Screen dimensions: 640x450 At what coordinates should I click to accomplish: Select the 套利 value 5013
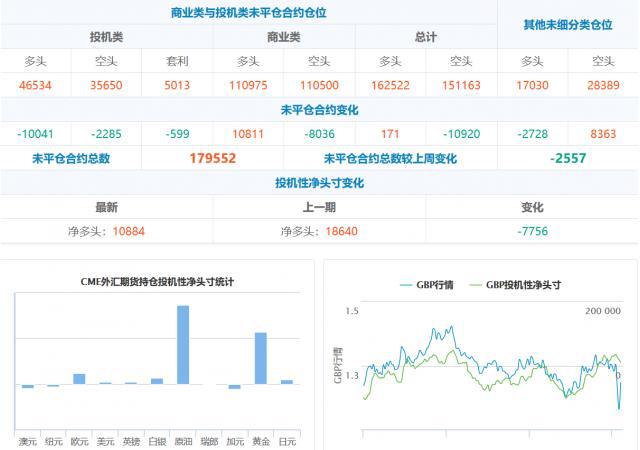[x=177, y=85]
